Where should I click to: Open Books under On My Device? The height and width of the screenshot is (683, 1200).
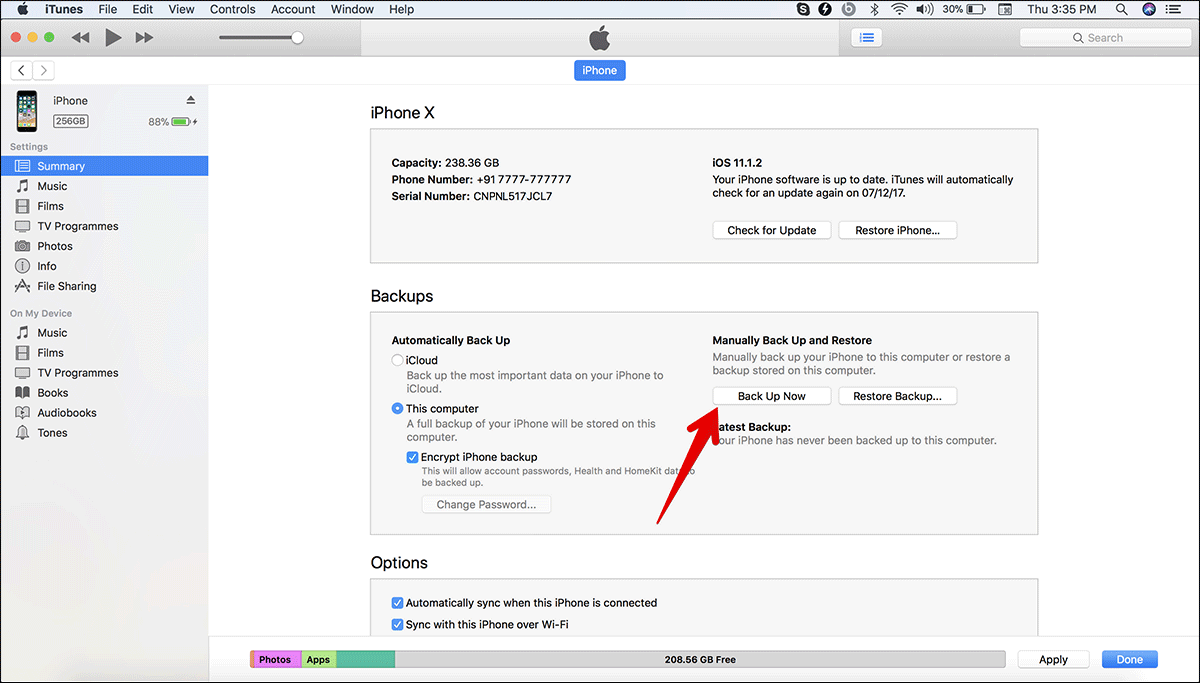(104, 393)
